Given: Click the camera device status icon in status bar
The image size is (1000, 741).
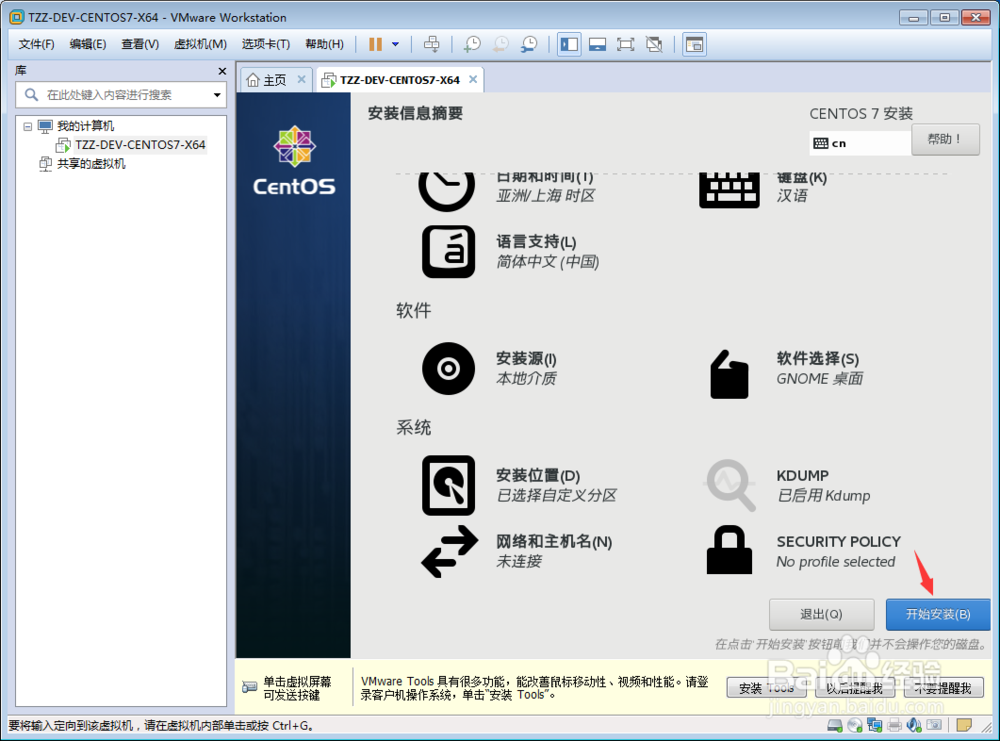Looking at the screenshot, I should (934, 725).
